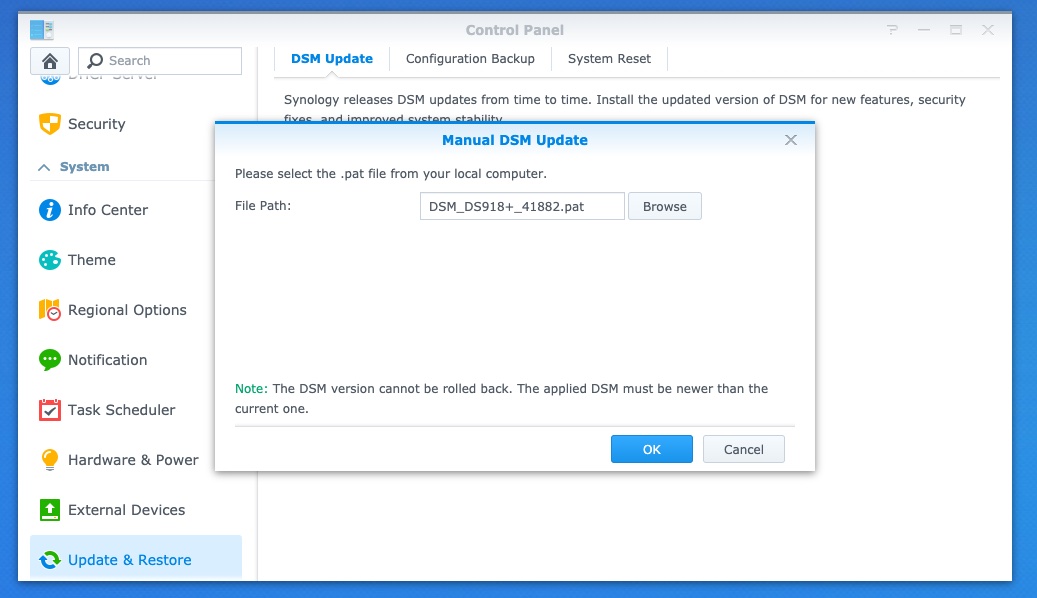Confirm the update with OK
This screenshot has height=598, width=1037.
[x=651, y=449]
